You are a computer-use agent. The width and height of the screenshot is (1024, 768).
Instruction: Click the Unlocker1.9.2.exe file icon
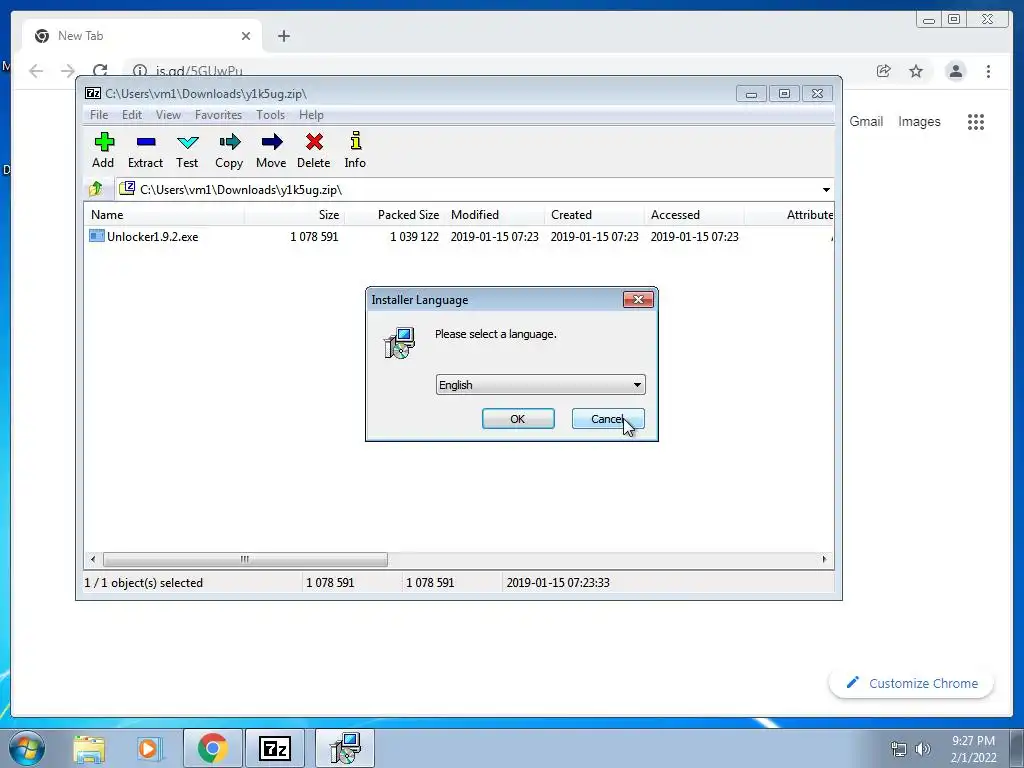click(97, 236)
